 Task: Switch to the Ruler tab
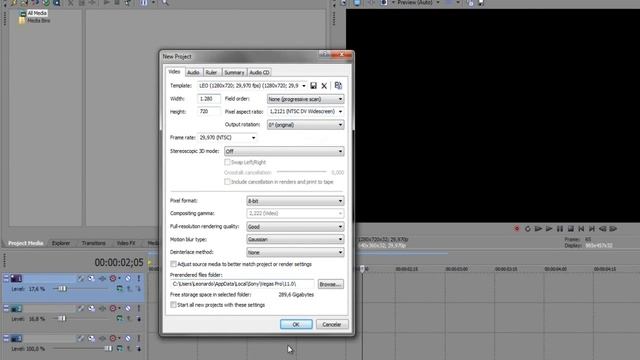click(211, 72)
